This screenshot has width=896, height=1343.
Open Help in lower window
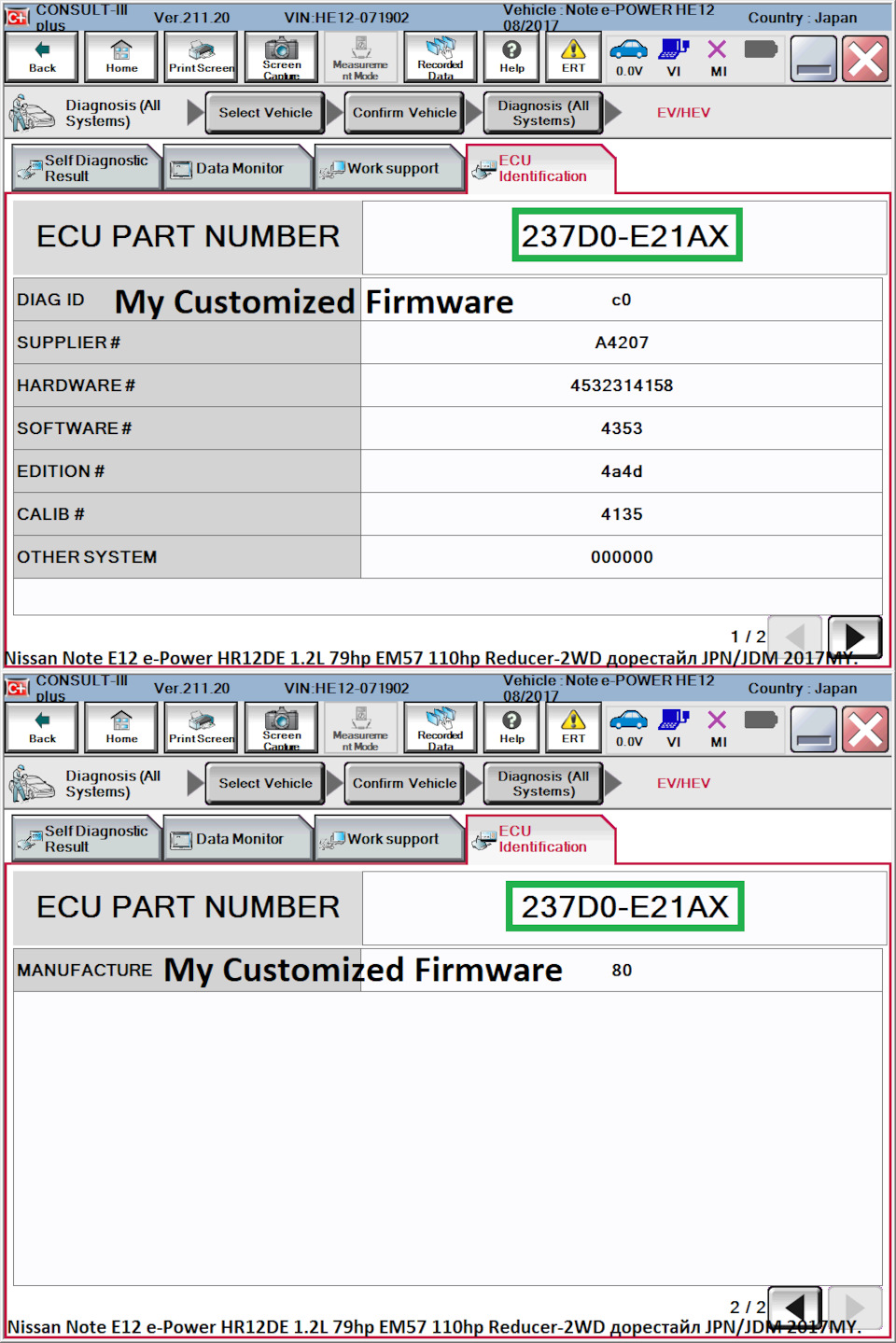coord(511,728)
